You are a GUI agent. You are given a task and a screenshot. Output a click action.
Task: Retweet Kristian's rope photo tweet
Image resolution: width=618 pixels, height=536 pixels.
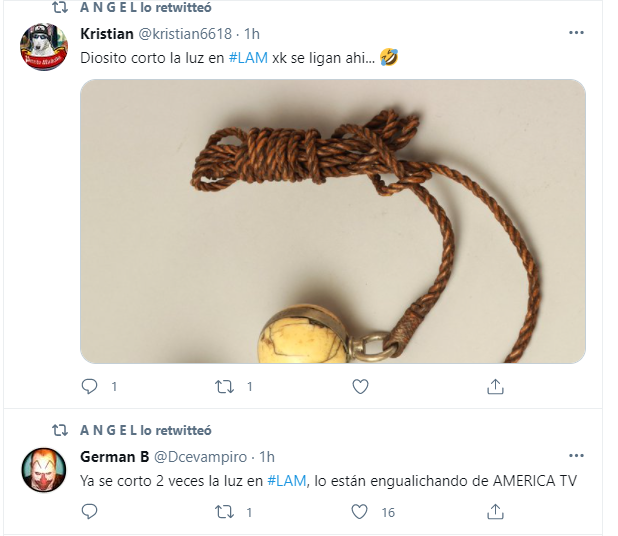224,387
